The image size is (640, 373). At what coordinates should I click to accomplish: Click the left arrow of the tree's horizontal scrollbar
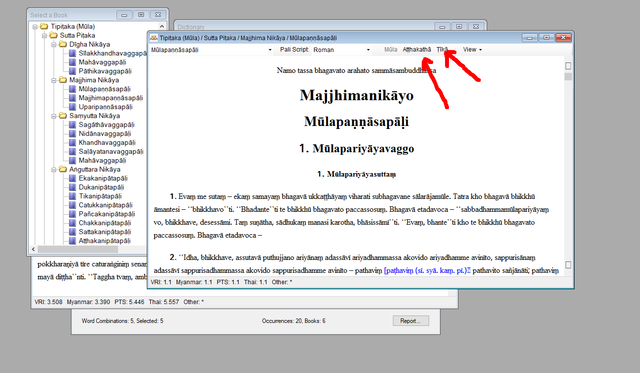click(x=33, y=249)
